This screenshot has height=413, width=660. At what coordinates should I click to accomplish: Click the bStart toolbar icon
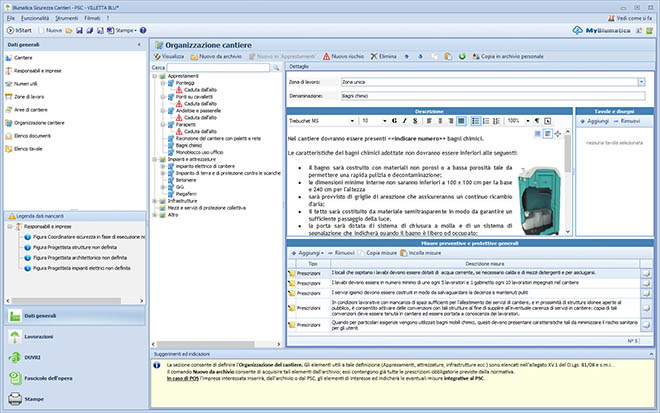click(9, 31)
